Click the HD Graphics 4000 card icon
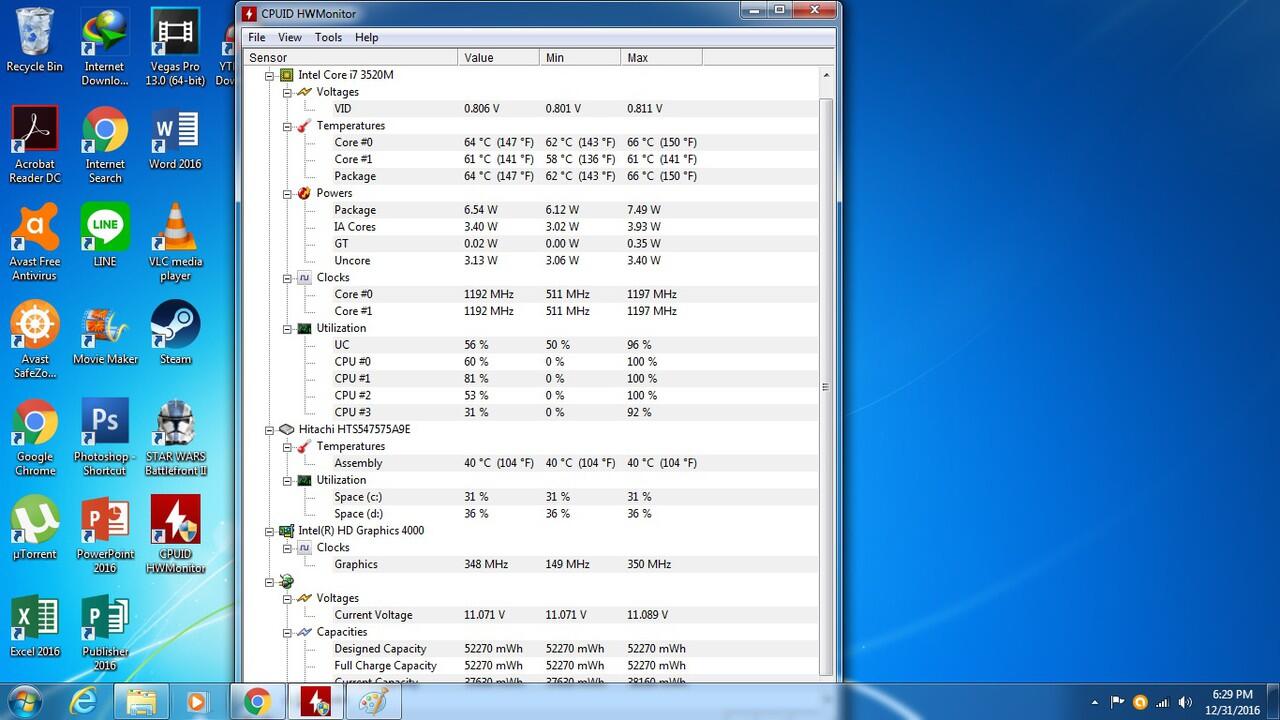Viewport: 1280px width, 720px height. (x=286, y=531)
